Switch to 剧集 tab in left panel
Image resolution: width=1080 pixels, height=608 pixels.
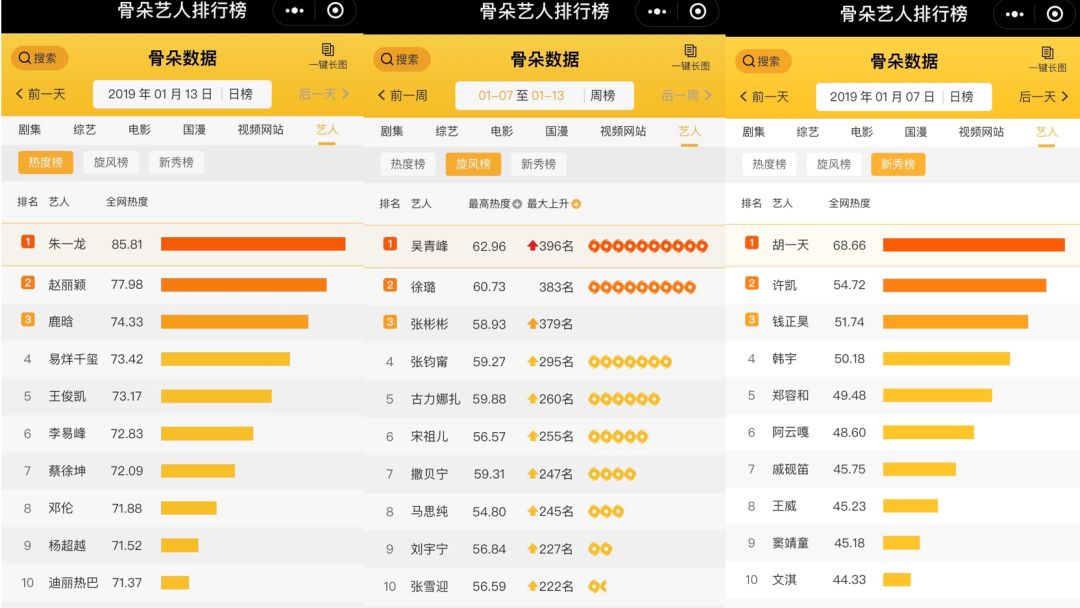pos(30,129)
